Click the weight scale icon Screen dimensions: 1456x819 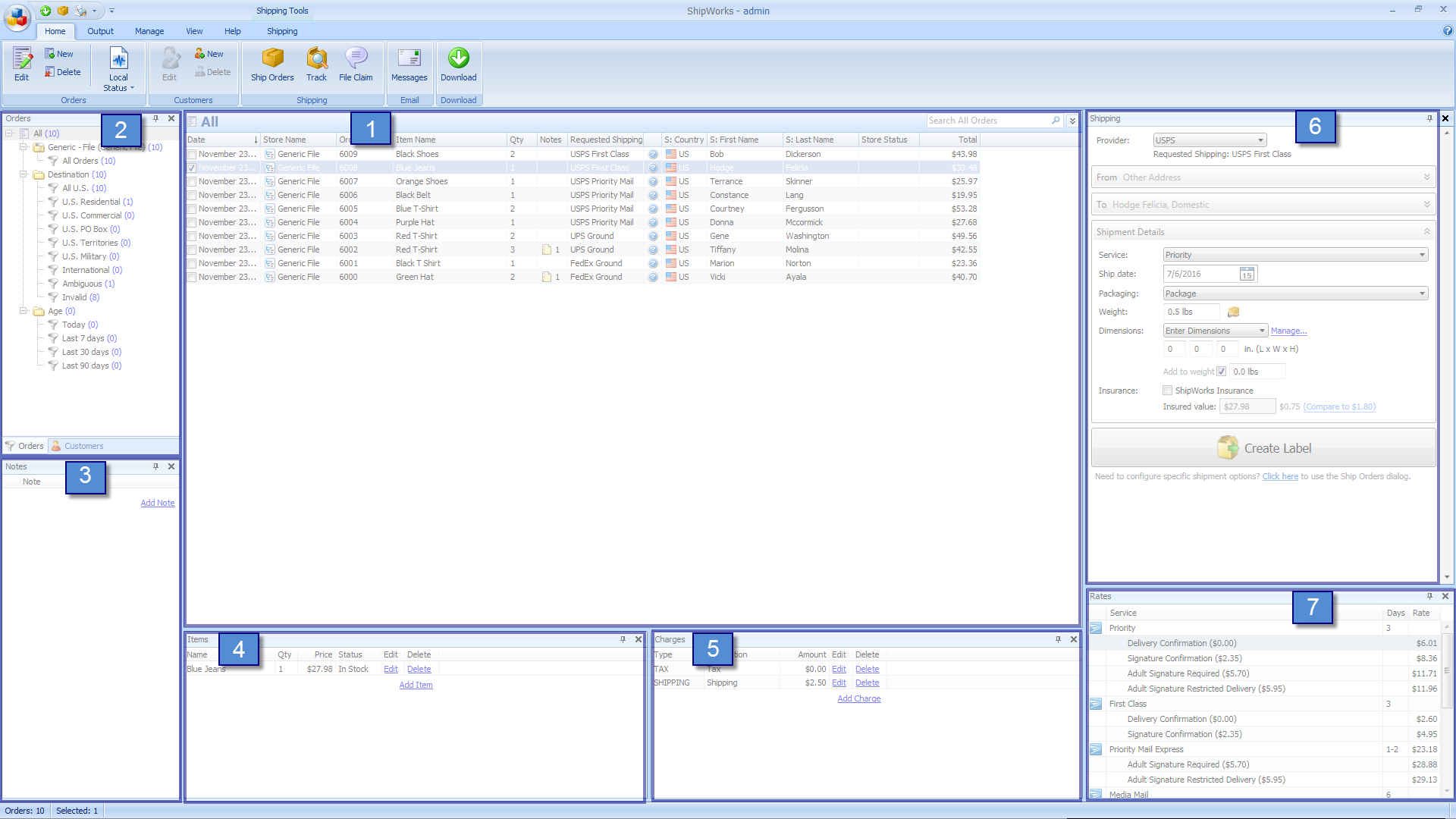point(1234,312)
